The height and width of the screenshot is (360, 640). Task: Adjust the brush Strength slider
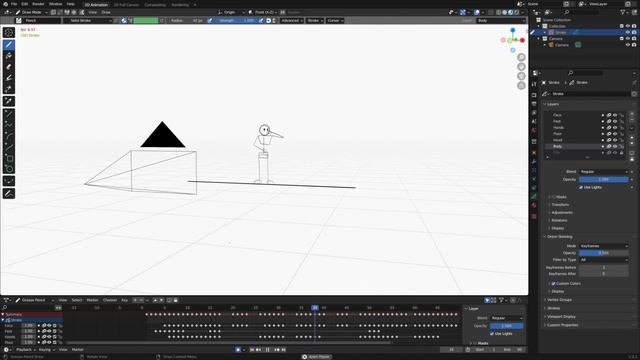point(235,20)
